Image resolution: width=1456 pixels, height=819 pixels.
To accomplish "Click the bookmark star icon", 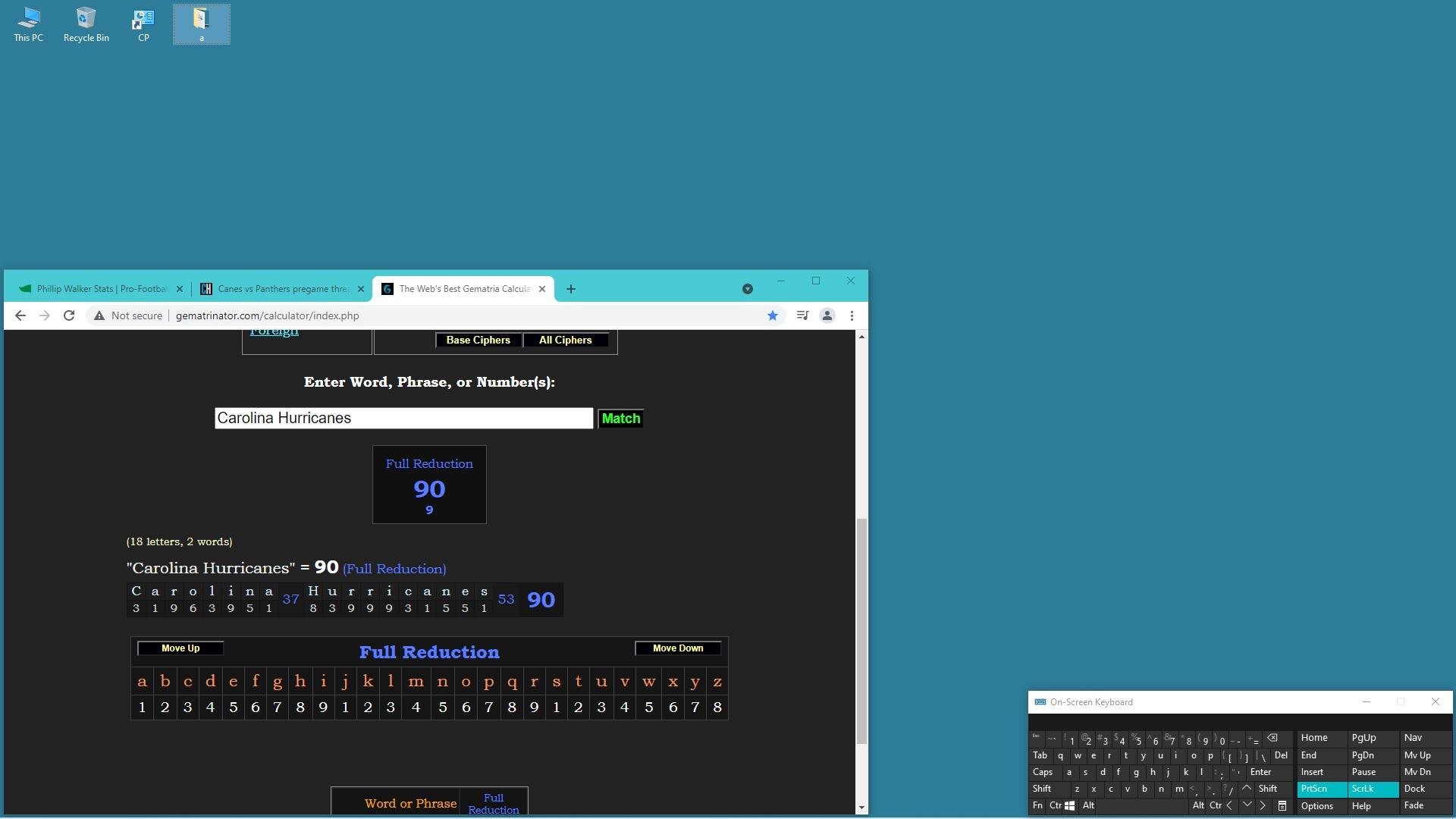I will point(773,315).
